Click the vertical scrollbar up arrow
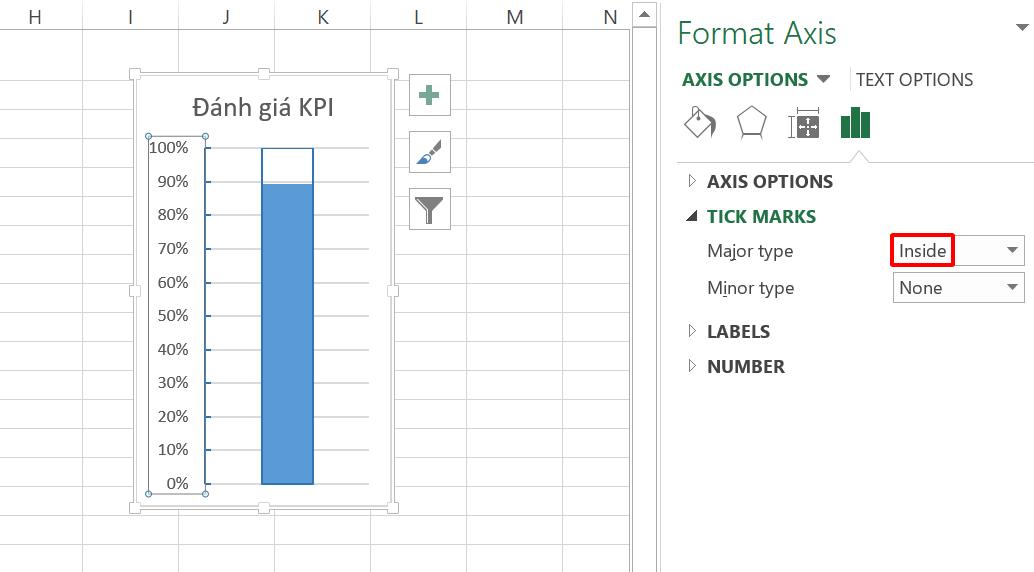Screen dimensions: 1034x572 coord(644,15)
